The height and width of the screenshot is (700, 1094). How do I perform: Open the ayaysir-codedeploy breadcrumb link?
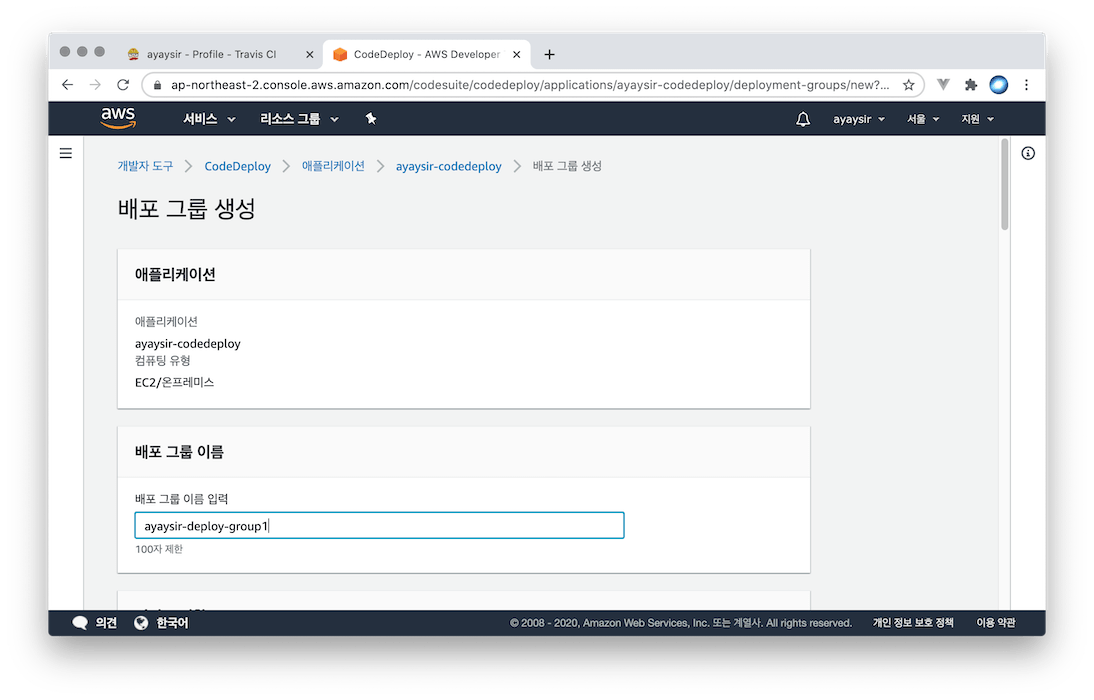(x=448, y=166)
